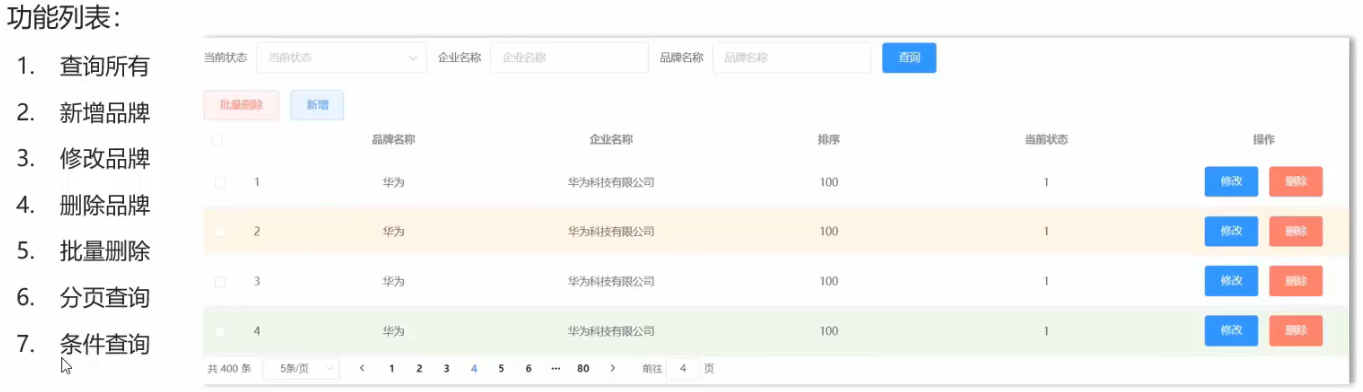The image size is (1363, 392).
Task: Click brand name 华为 in row 4
Action: [x=393, y=331]
